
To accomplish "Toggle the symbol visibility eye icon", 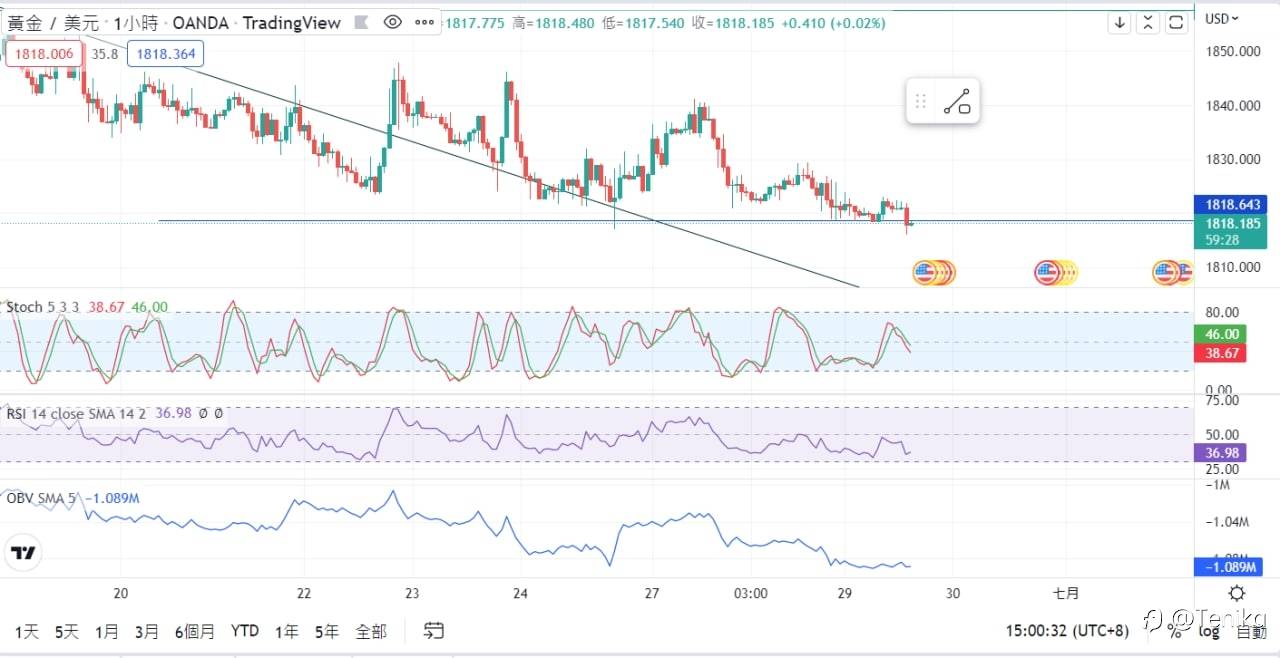I will click(x=393, y=21).
